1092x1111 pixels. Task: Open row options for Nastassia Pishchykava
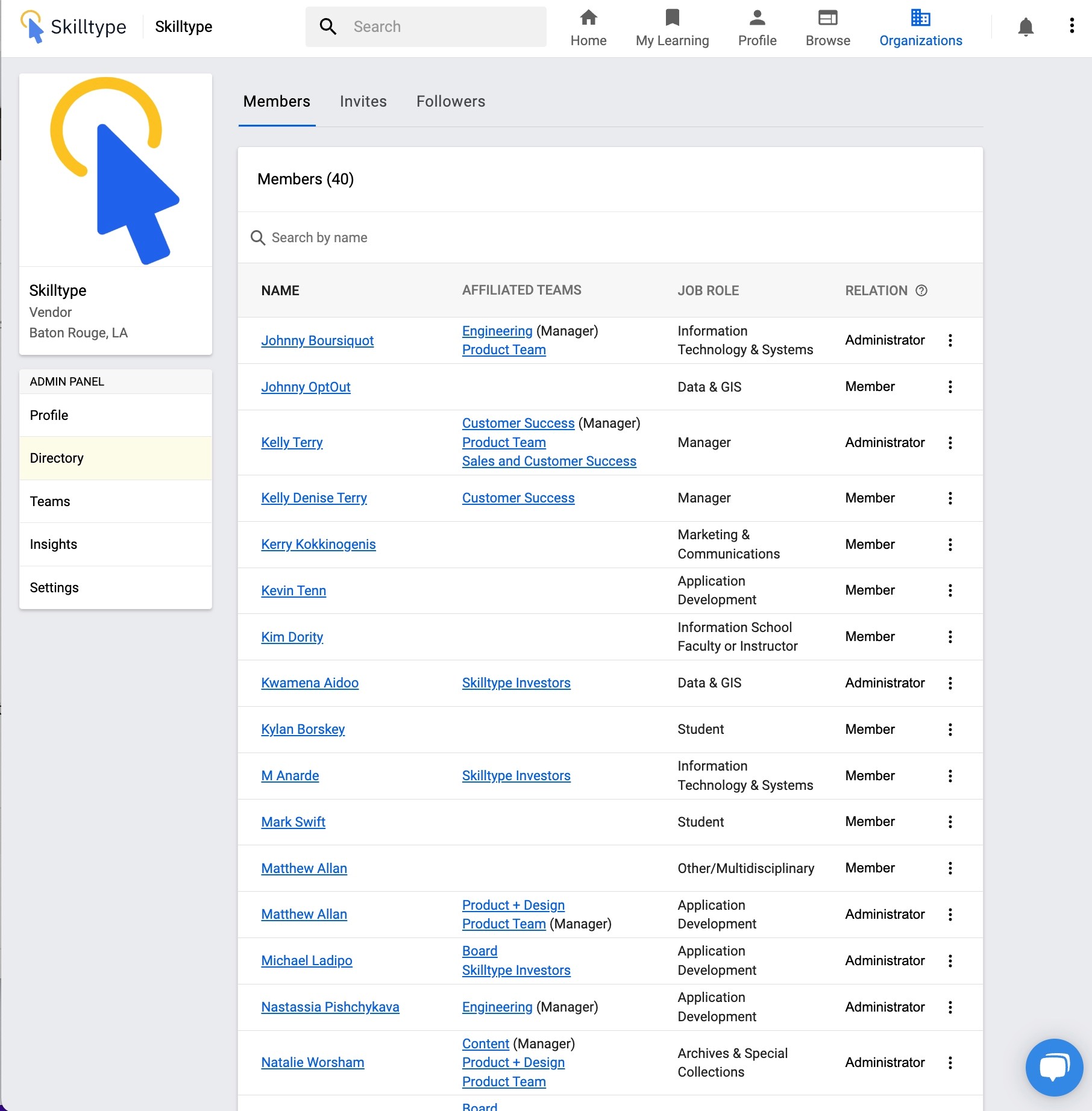point(950,1007)
